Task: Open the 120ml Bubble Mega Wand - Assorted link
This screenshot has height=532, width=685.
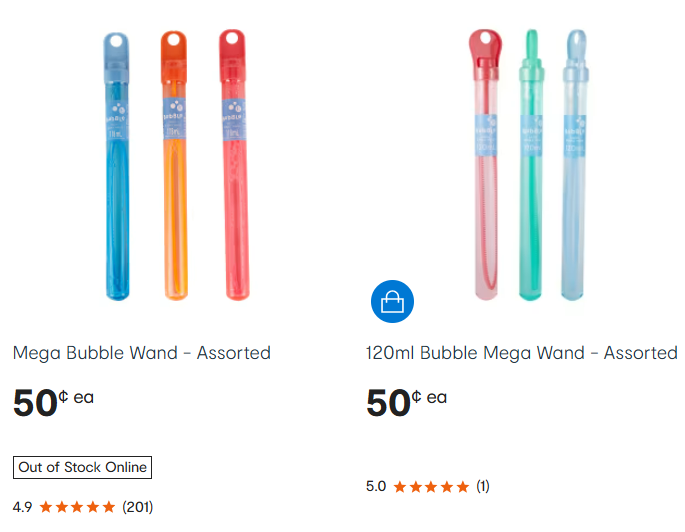Action: 522,353
